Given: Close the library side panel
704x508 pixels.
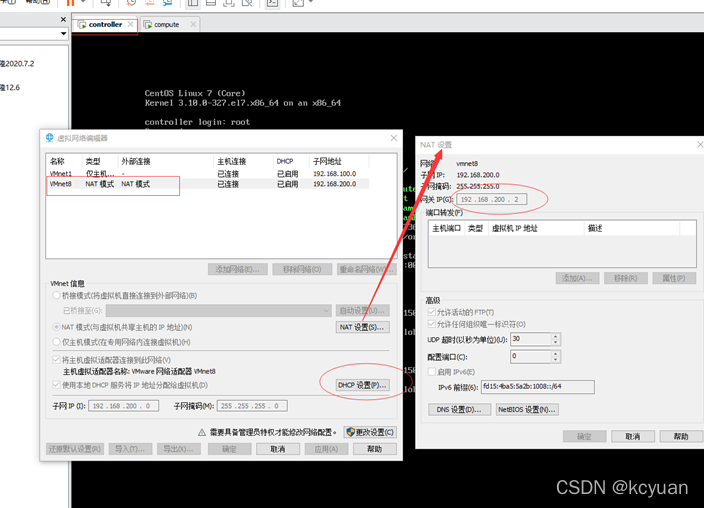Looking at the screenshot, I should click(63, 19).
